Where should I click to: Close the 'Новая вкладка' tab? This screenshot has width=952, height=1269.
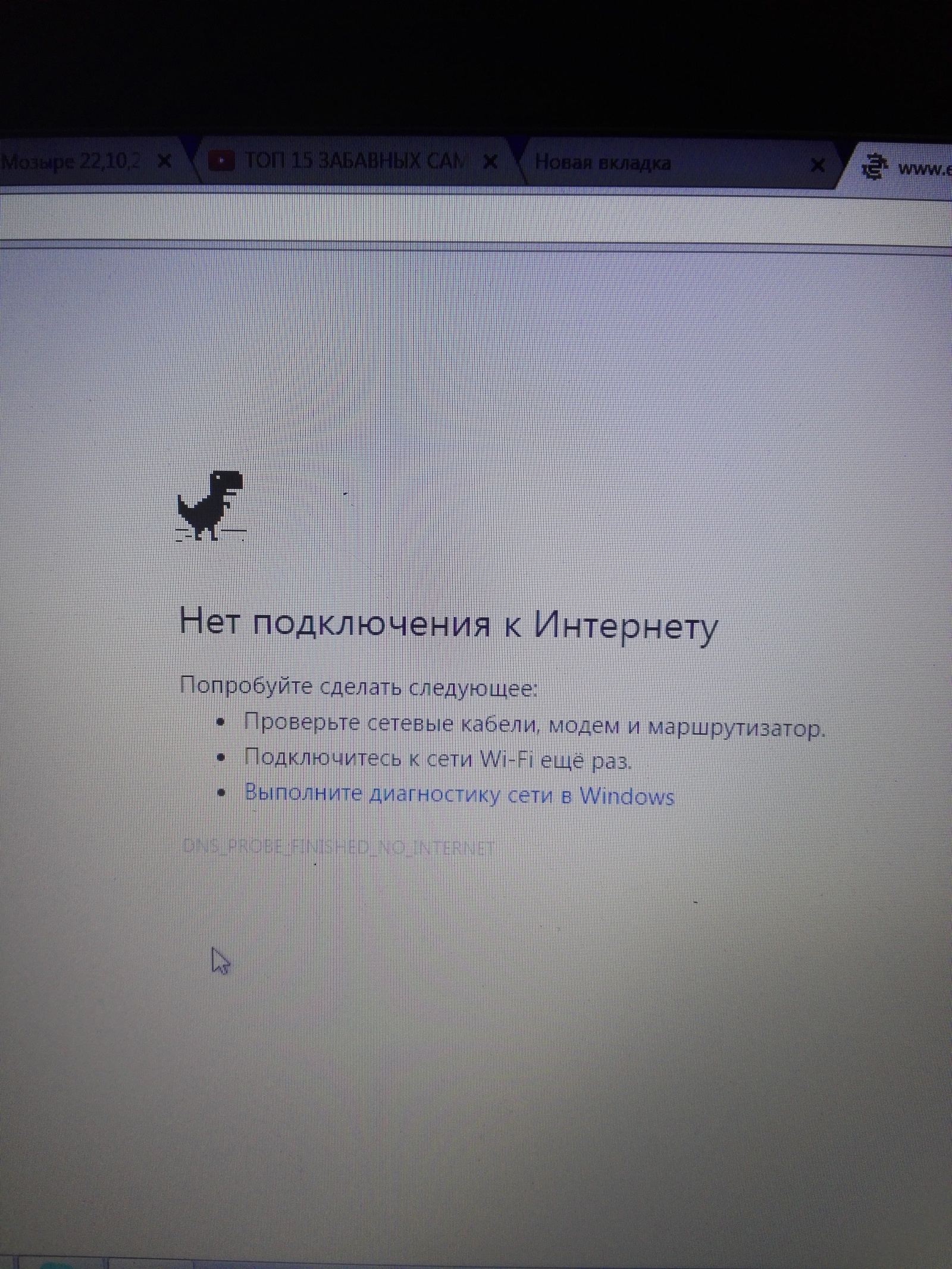[819, 165]
